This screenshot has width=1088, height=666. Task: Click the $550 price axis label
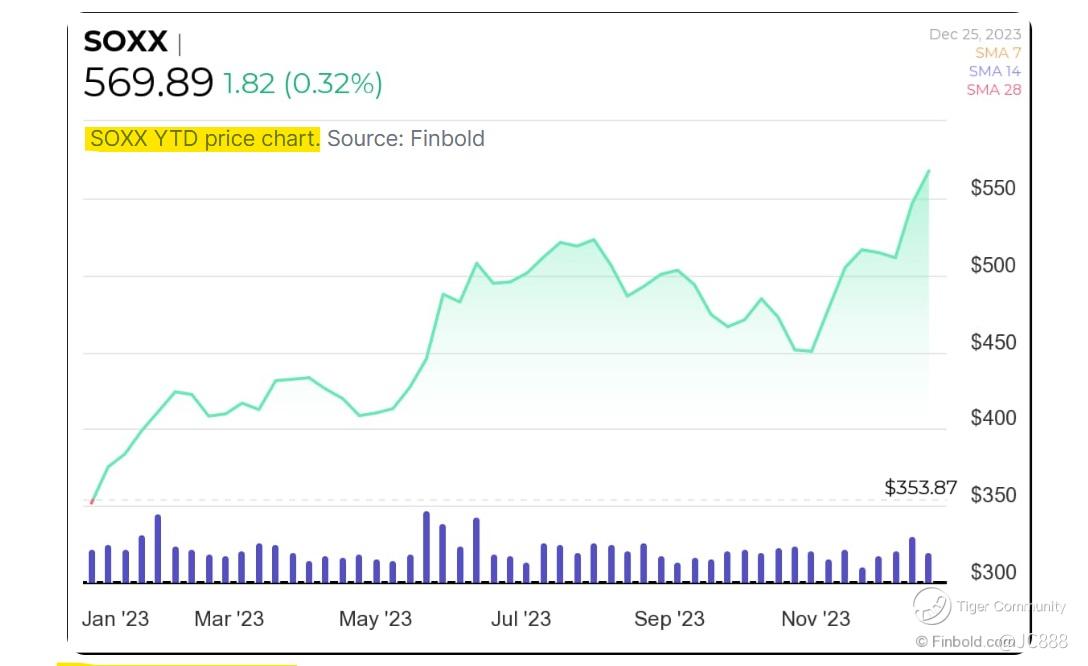click(x=993, y=188)
